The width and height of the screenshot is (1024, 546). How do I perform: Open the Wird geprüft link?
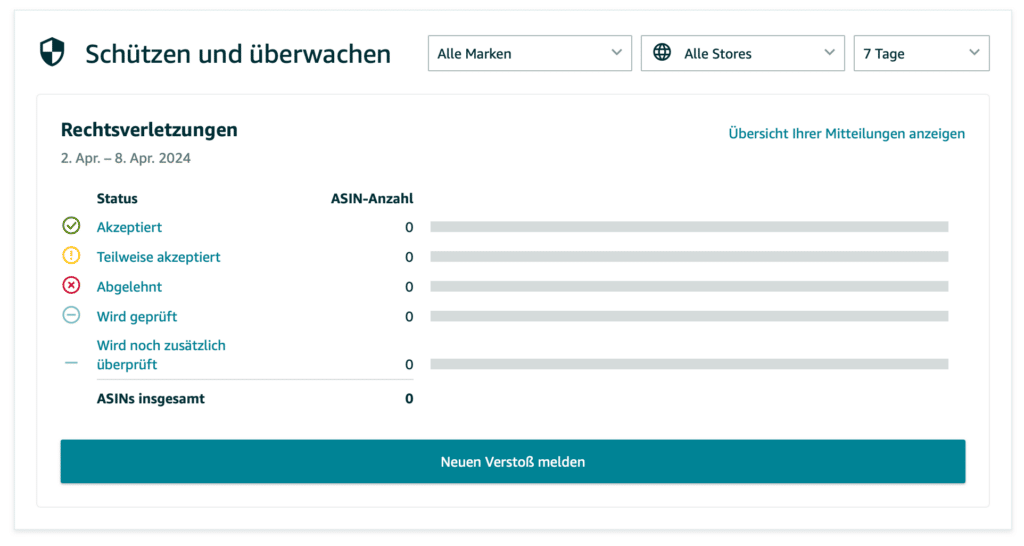[x=137, y=317]
